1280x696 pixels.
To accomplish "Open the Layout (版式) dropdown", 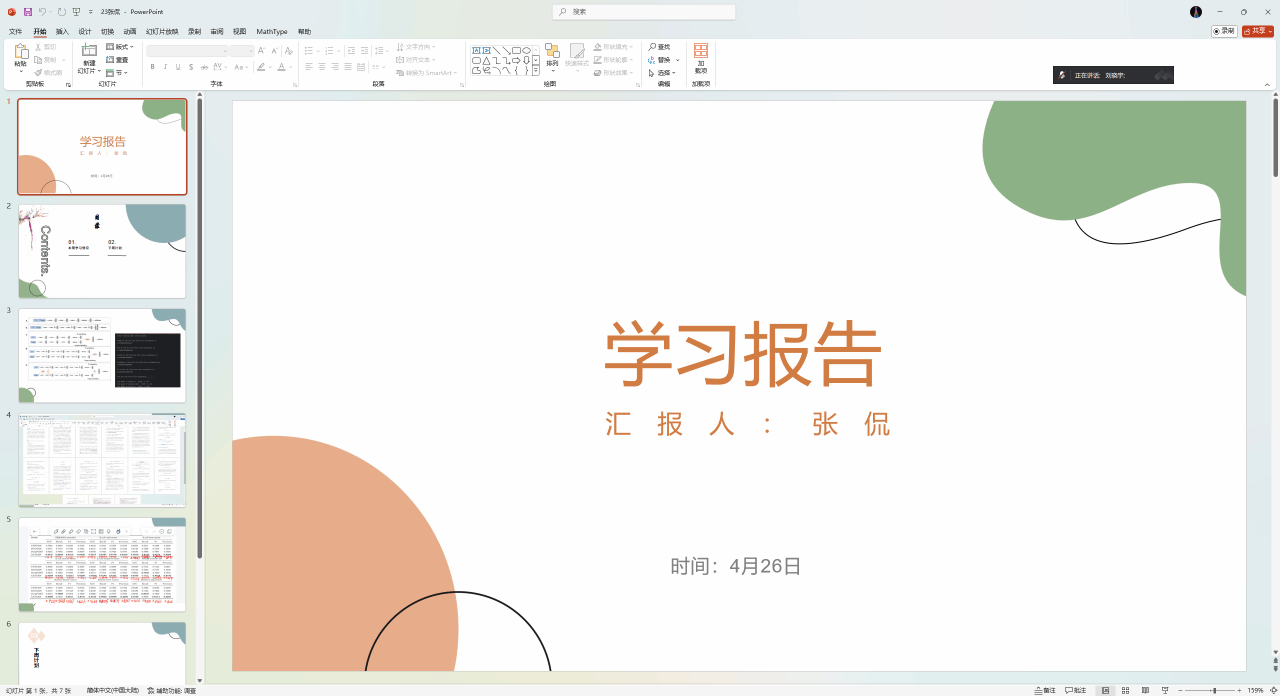I will coord(119,47).
